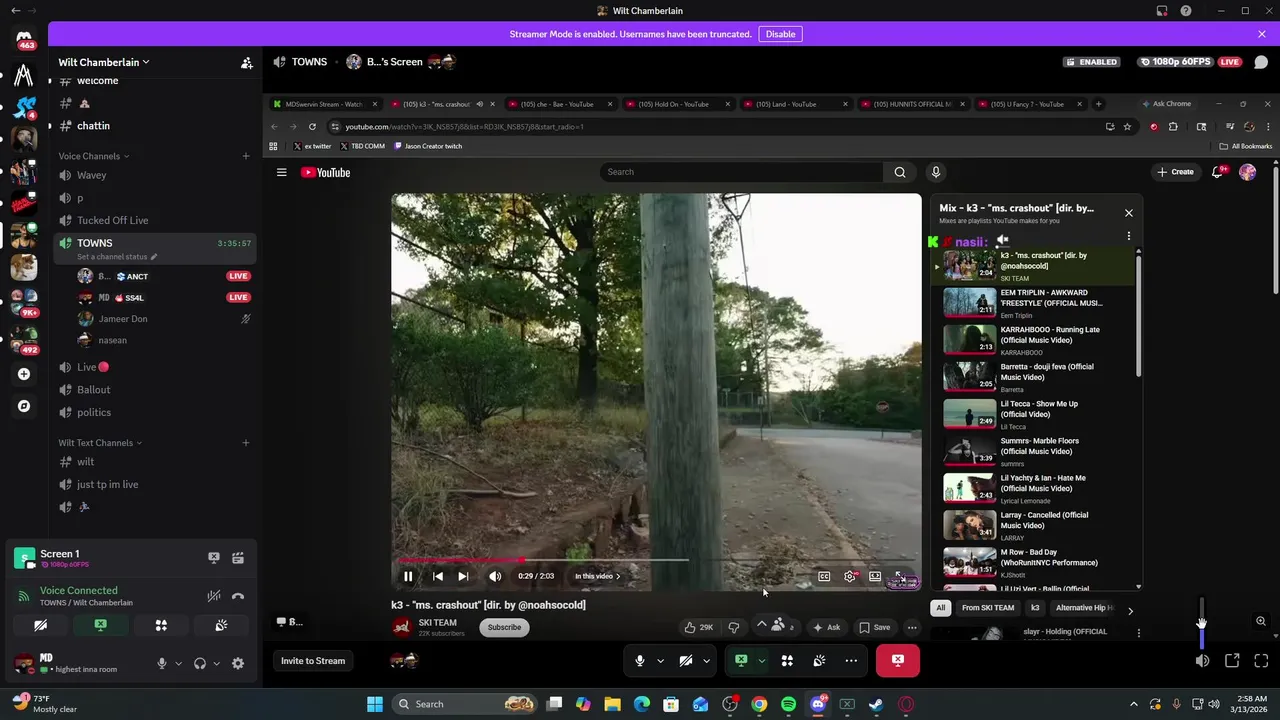Image resolution: width=1280 pixels, height=720 pixels.
Task: Click YouTube search magnifier button in stream
Action: pyautogui.click(x=900, y=172)
